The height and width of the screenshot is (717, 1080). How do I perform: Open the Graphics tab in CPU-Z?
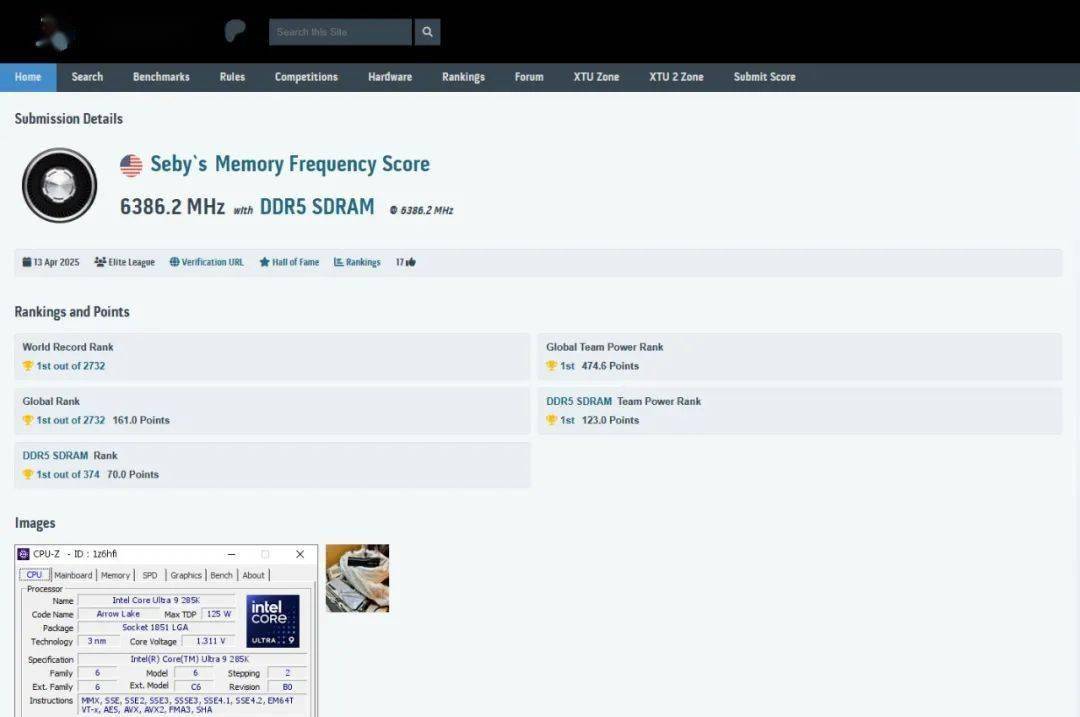coord(186,575)
